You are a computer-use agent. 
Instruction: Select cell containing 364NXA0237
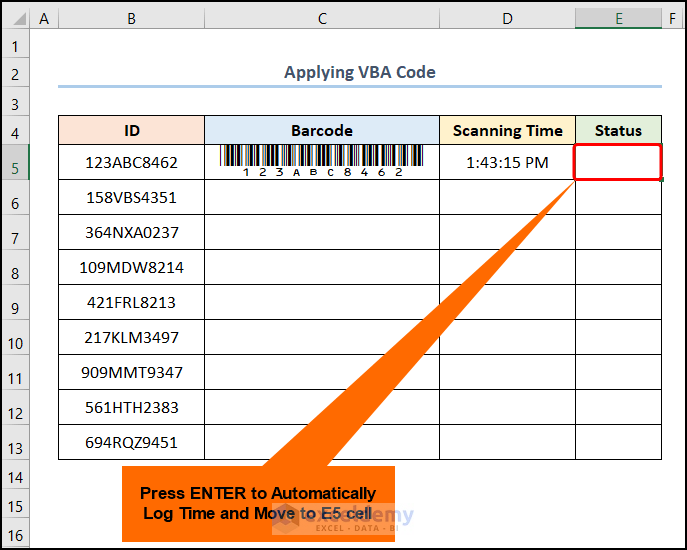tap(131, 232)
